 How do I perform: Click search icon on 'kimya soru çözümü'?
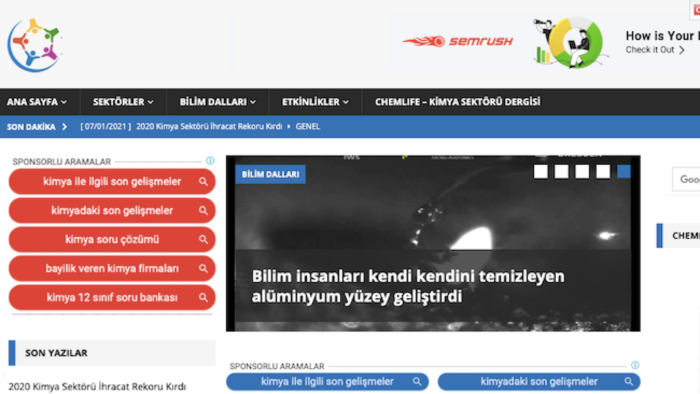pos(203,240)
